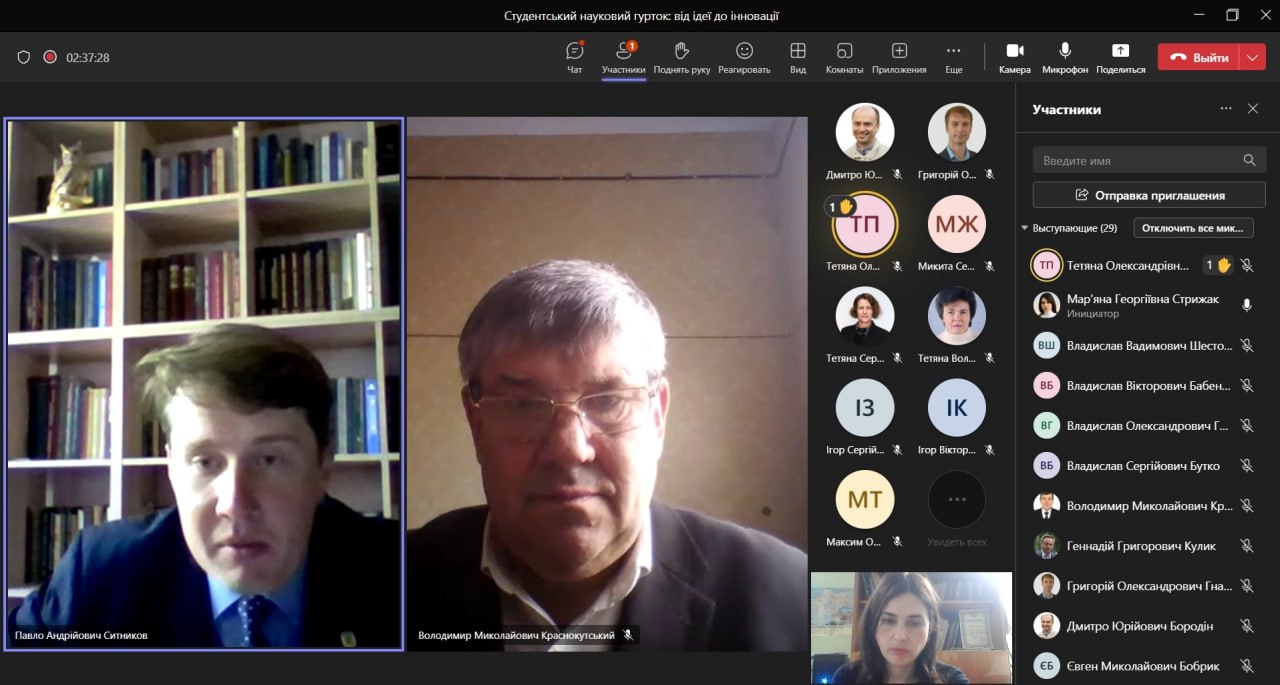
Task: Click ТП tile with raised hand
Action: tap(865, 224)
